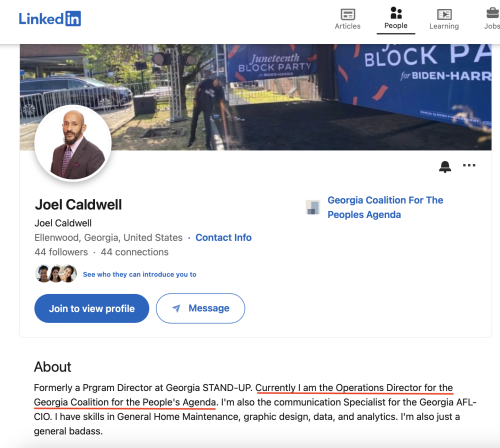The height and width of the screenshot is (448, 500).
Task: Select the People tab icon
Action: pyautogui.click(x=396, y=13)
